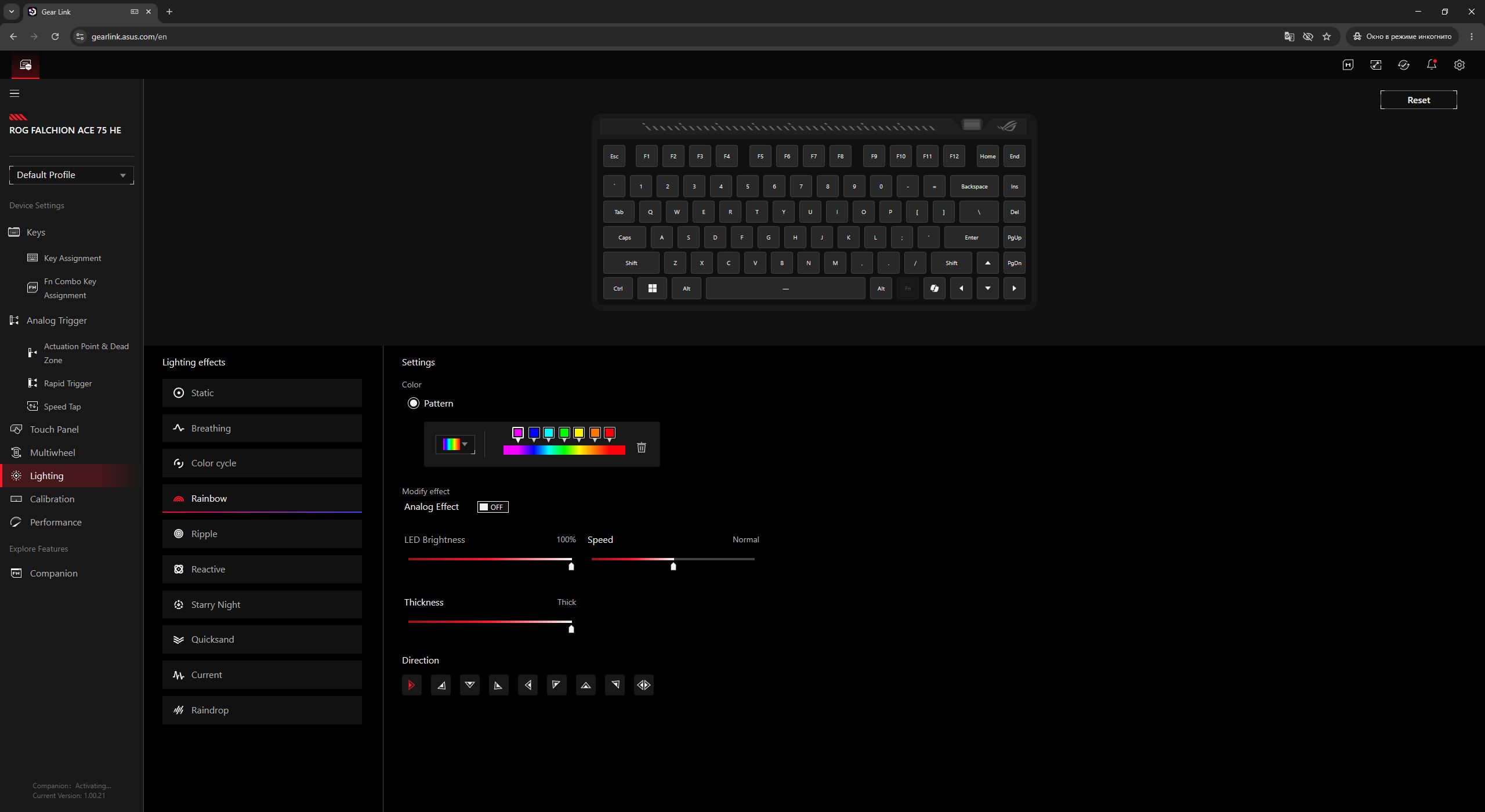Open the Default Profile dropdown
This screenshot has height=812, width=1485.
click(x=71, y=175)
